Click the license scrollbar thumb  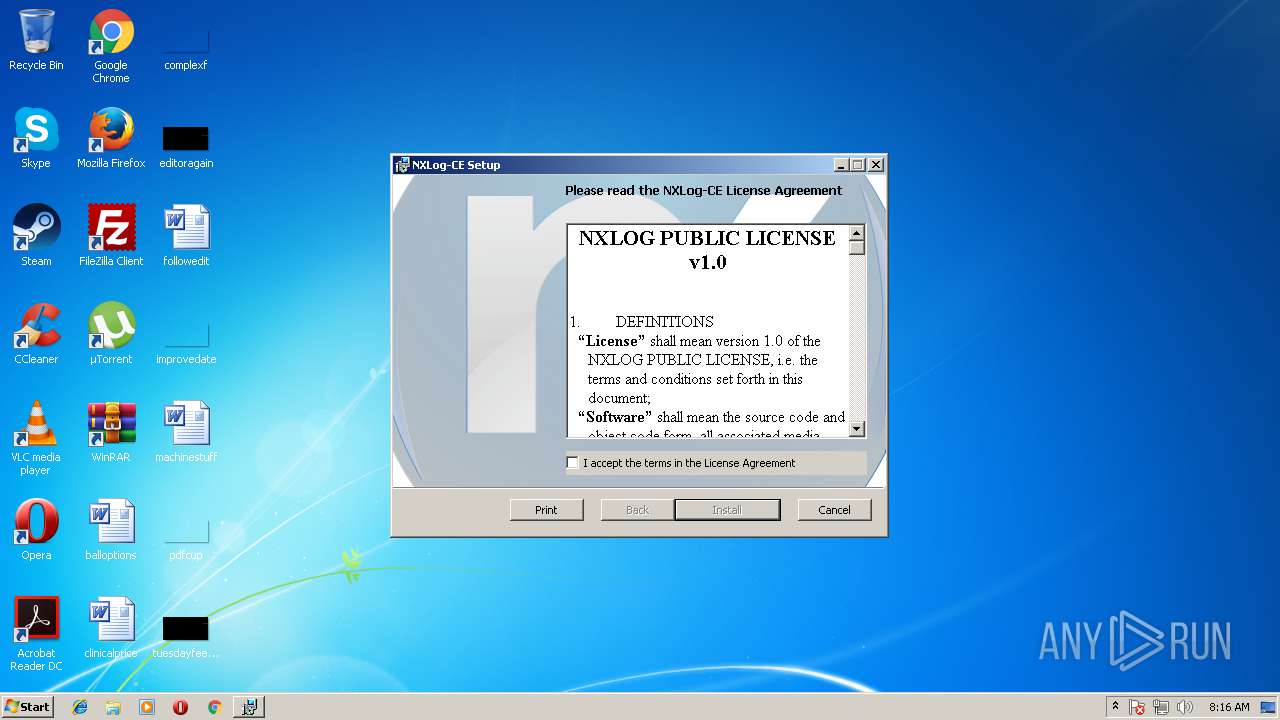coord(857,248)
